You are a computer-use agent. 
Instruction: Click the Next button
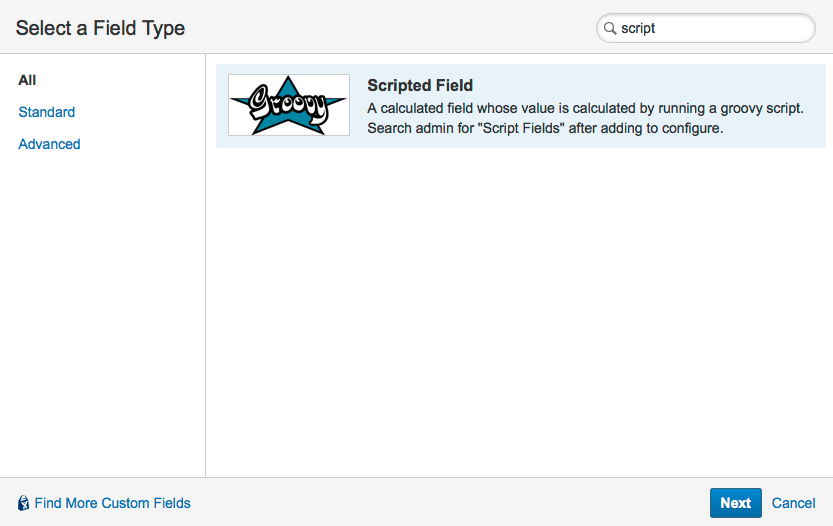click(x=736, y=503)
